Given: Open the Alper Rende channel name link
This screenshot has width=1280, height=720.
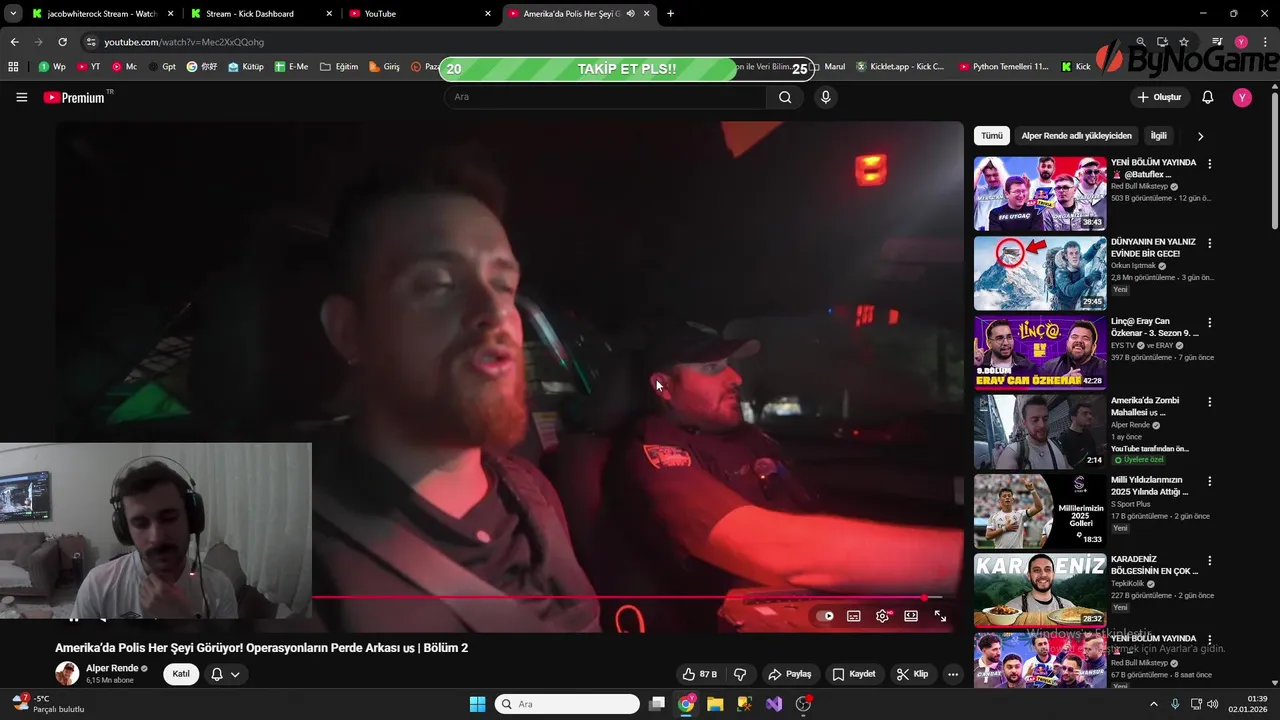Looking at the screenshot, I should pos(112,668).
